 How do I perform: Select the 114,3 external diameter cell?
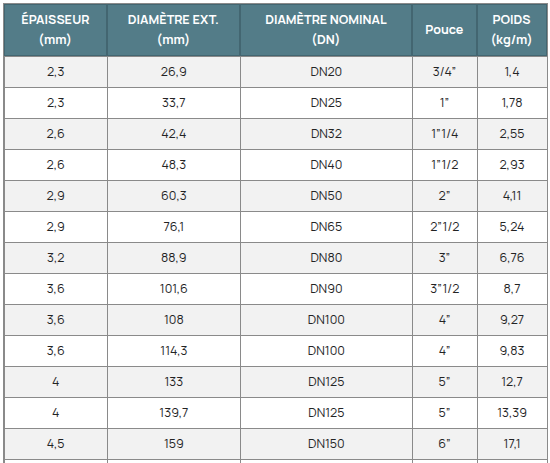tap(174, 351)
